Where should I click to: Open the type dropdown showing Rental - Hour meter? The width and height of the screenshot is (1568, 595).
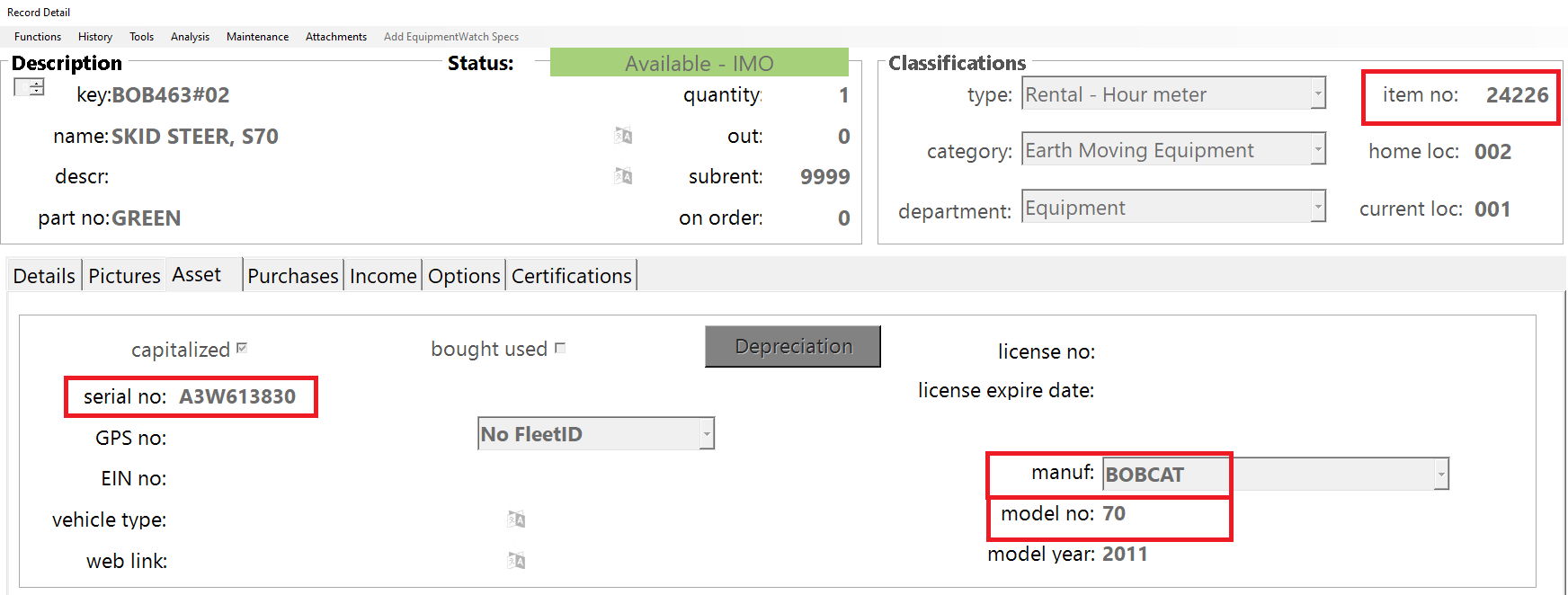(1318, 93)
